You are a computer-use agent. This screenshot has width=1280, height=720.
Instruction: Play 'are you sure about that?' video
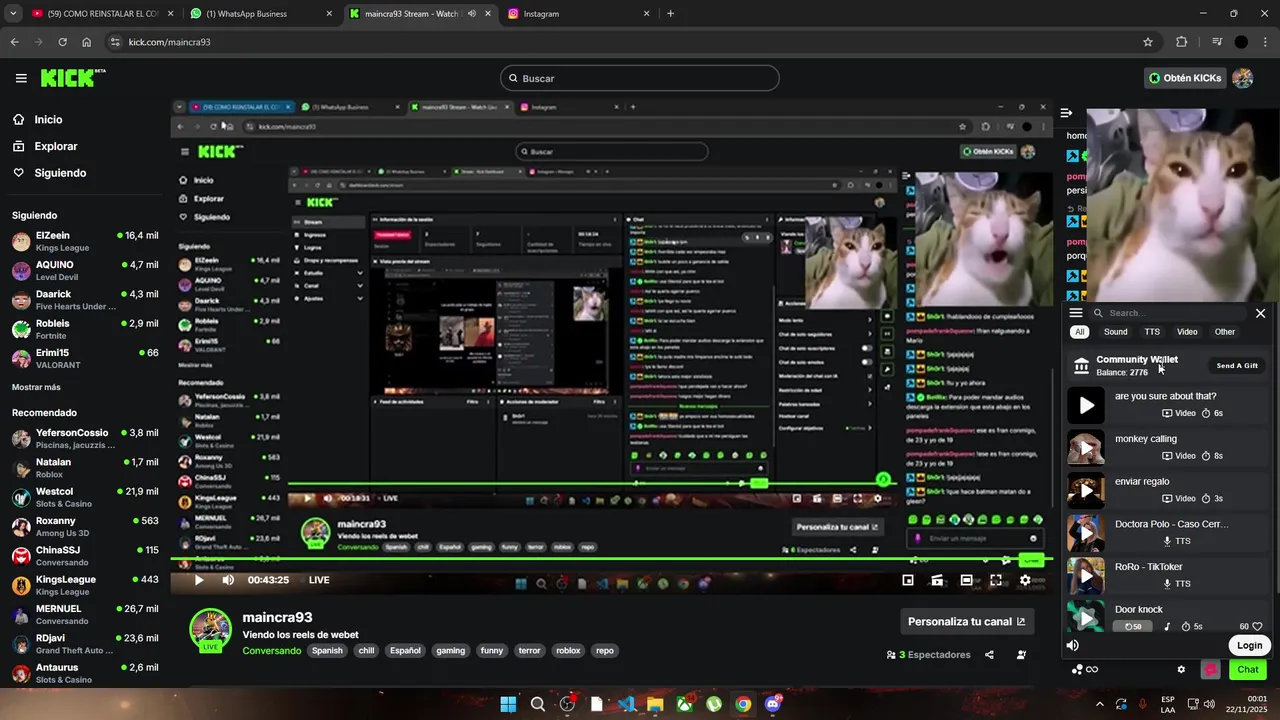pos(1086,405)
